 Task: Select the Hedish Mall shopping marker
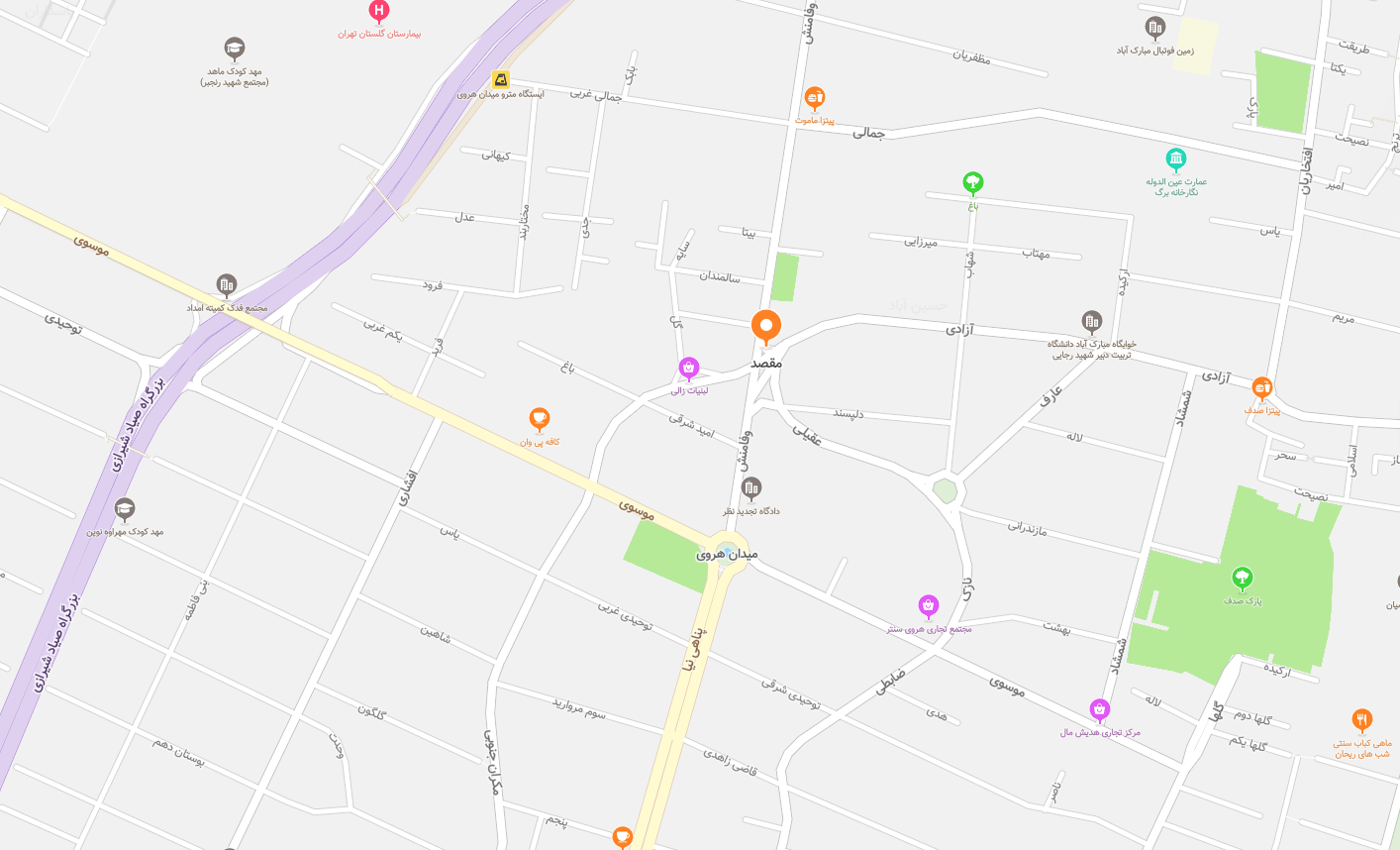[1100, 710]
